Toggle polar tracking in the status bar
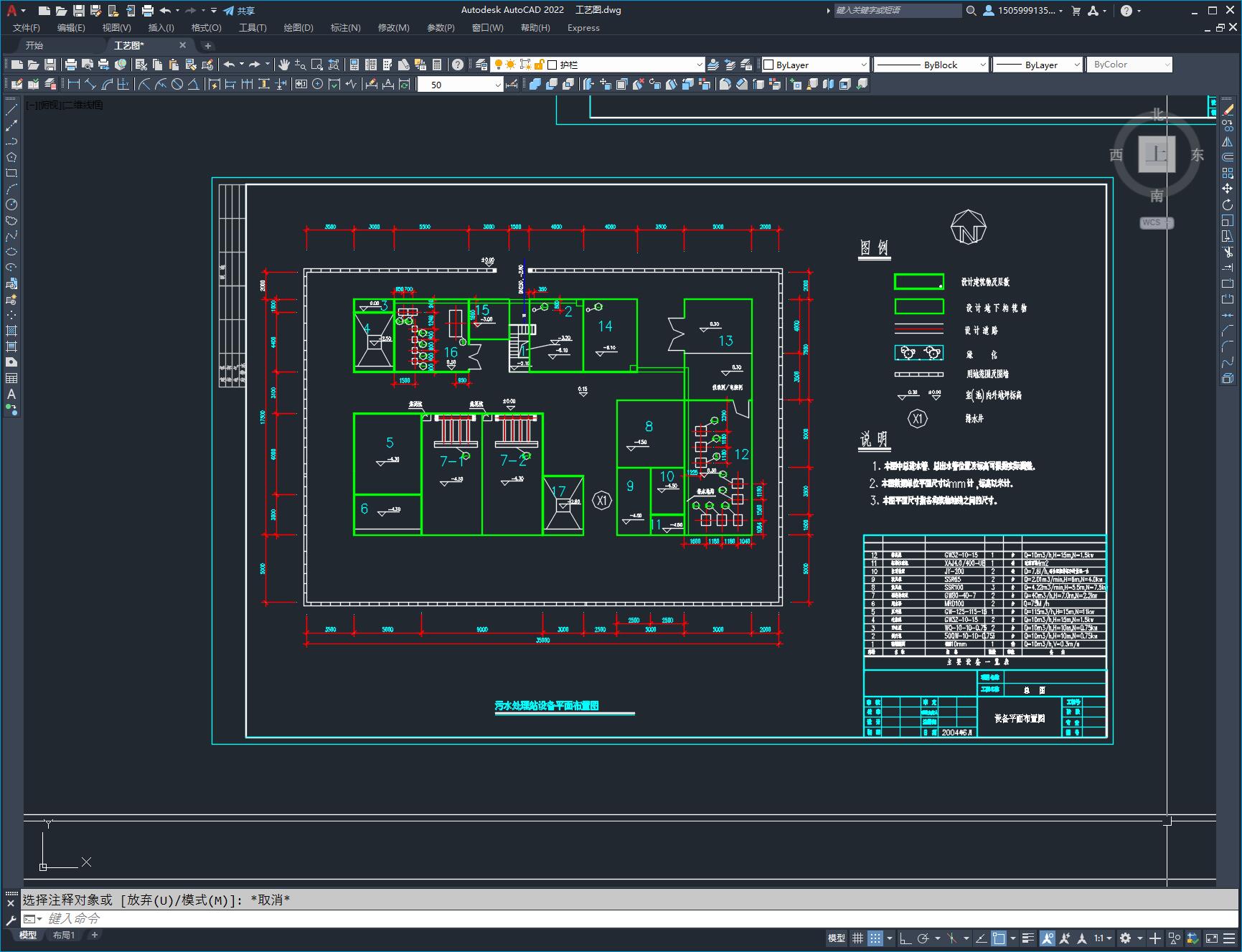Viewport: 1242px width, 952px height. [x=923, y=938]
